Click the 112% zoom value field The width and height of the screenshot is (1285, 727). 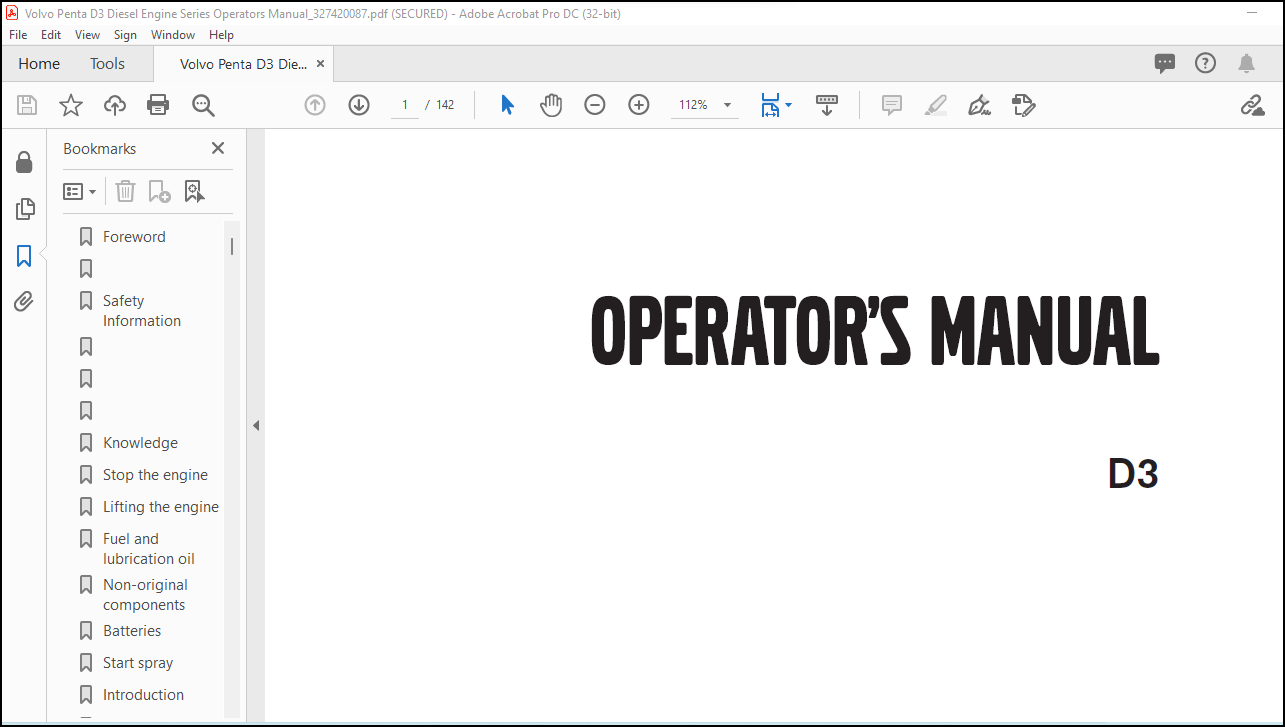click(x=694, y=105)
